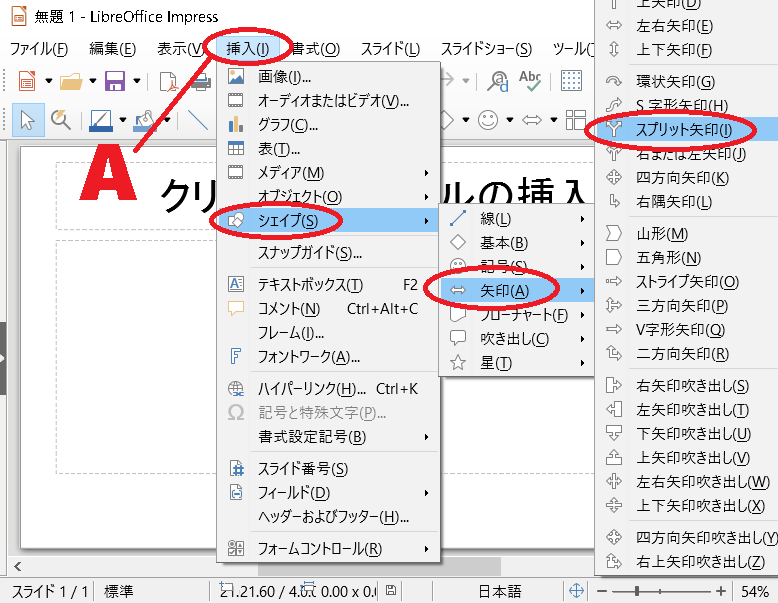Select 上下矢印吹き出し(X) shape
This screenshot has width=778, height=603.
click(x=687, y=506)
